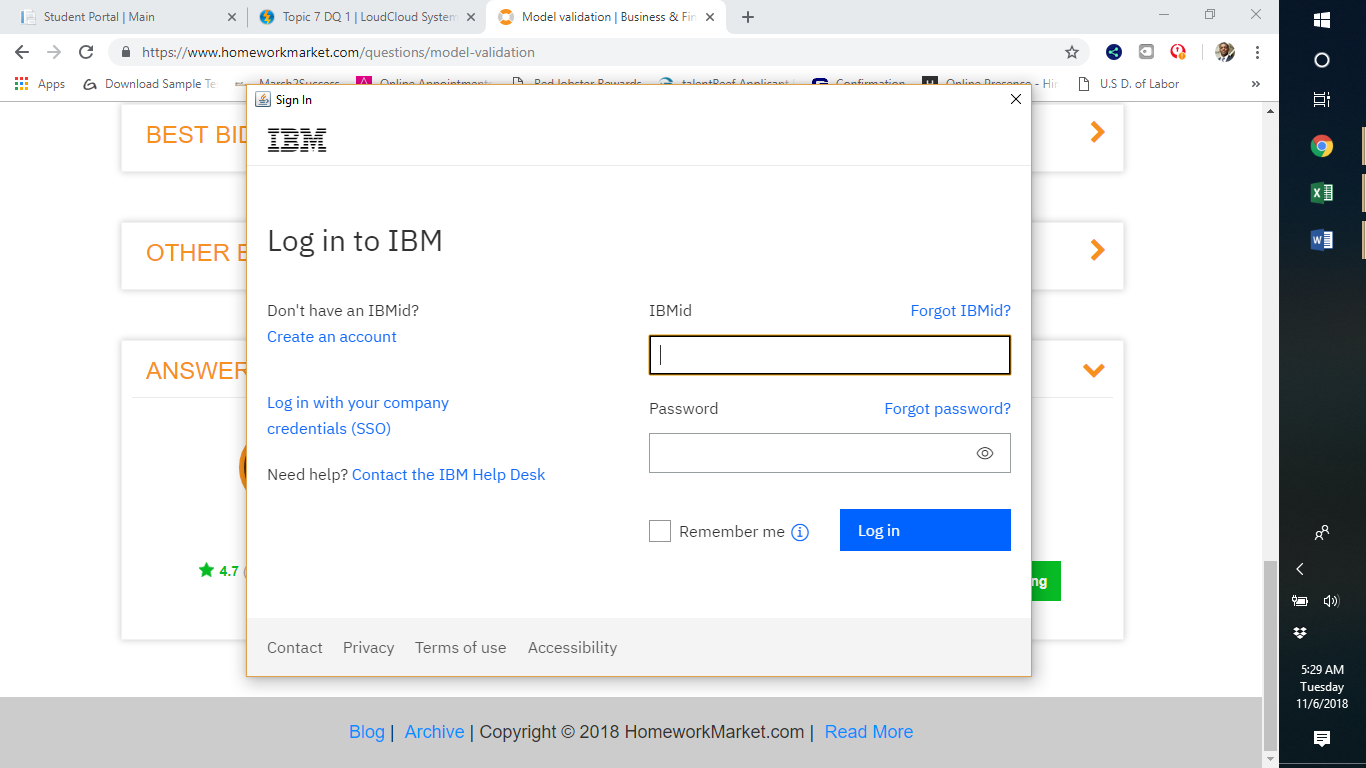Focus the Password input field
The width and height of the screenshot is (1366, 768).
(830, 453)
